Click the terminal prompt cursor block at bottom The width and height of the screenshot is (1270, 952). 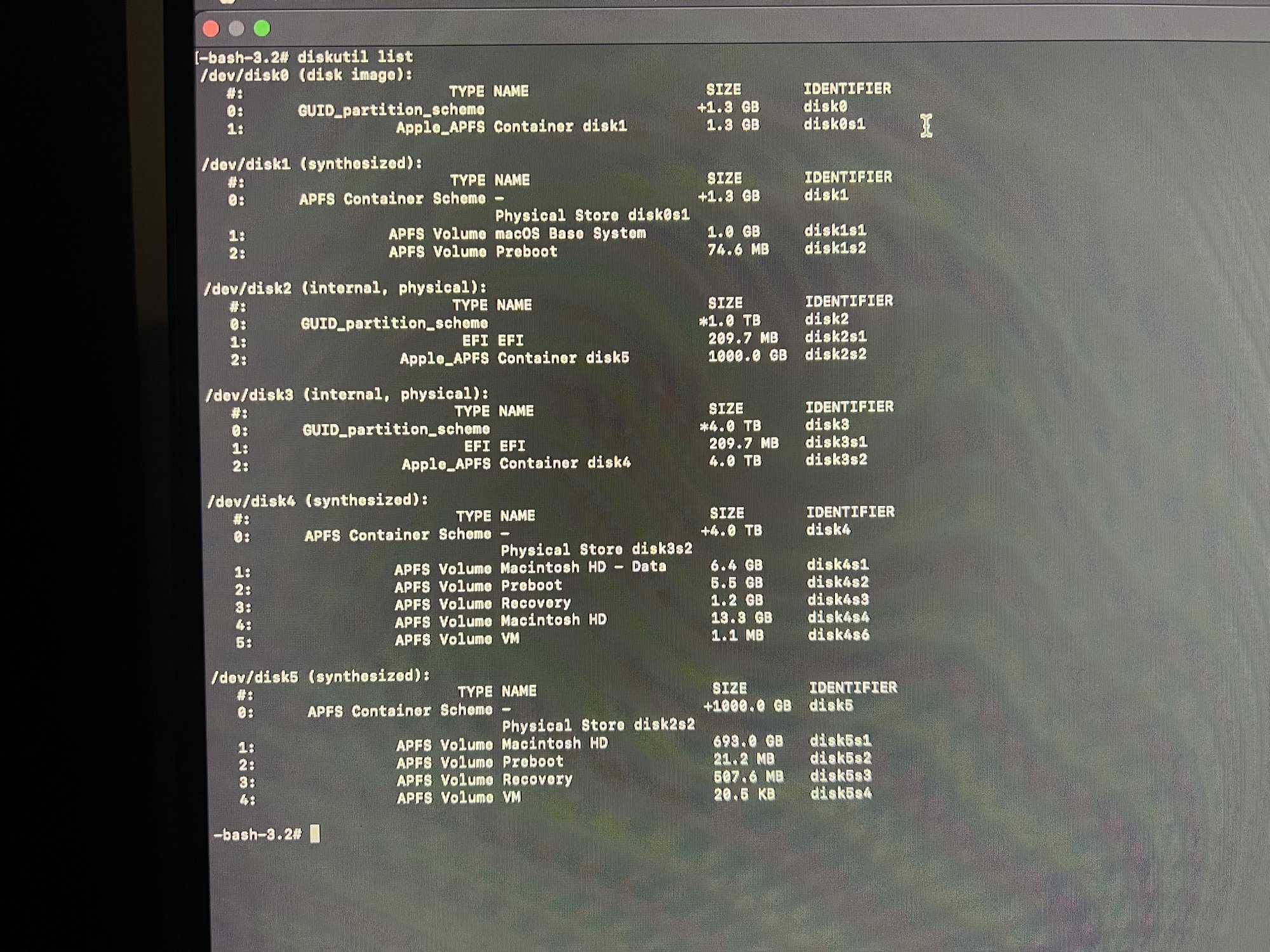(315, 833)
